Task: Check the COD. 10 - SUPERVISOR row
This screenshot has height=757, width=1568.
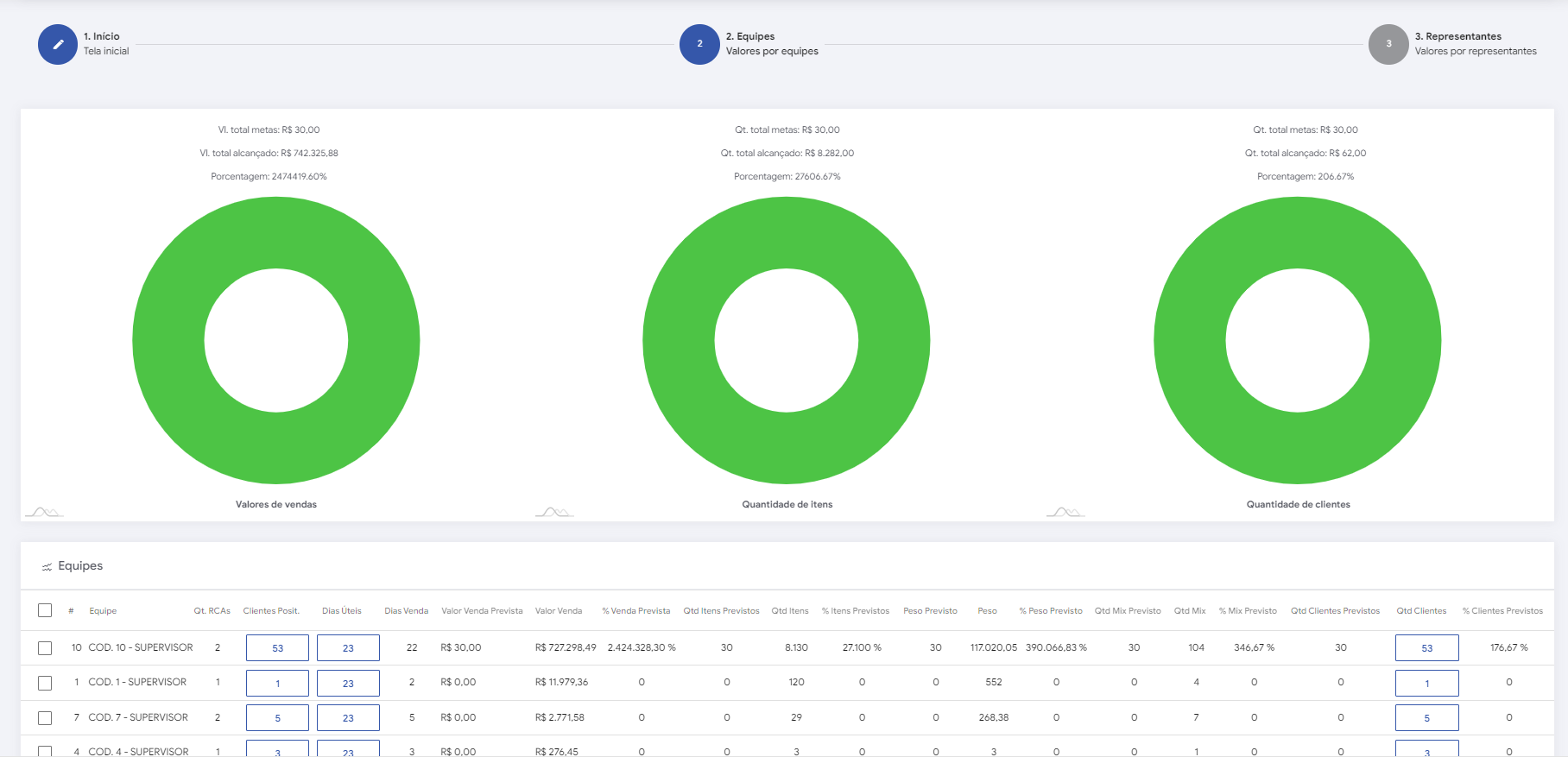Action: click(45, 647)
